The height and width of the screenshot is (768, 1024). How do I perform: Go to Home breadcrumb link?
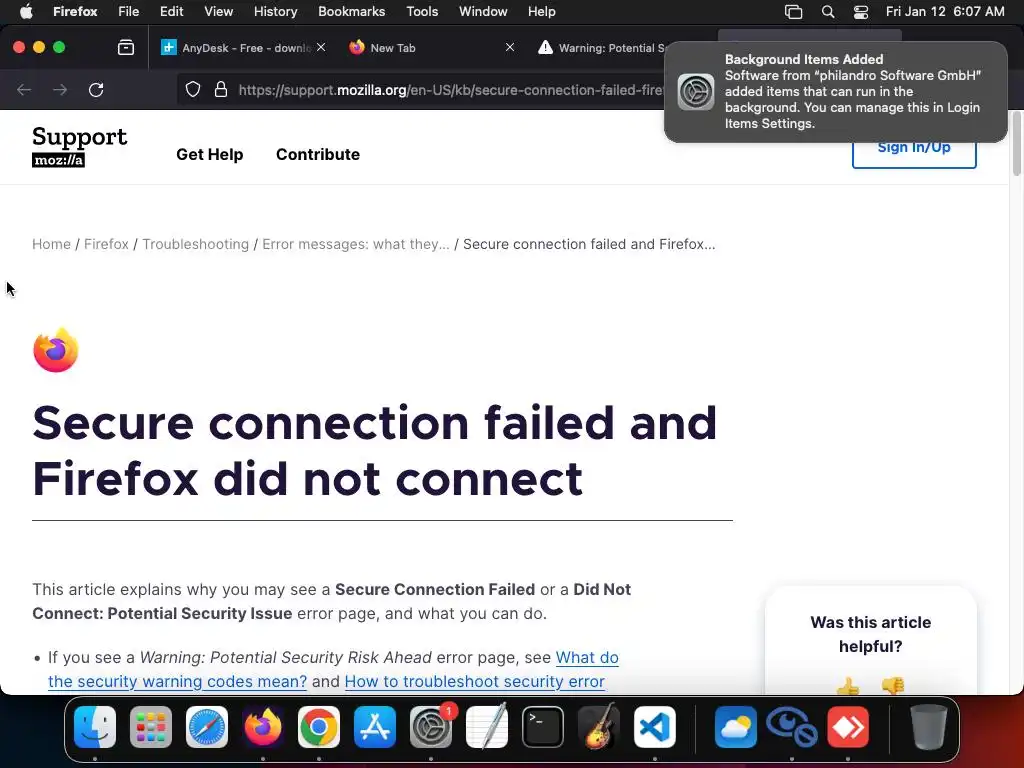click(51, 244)
